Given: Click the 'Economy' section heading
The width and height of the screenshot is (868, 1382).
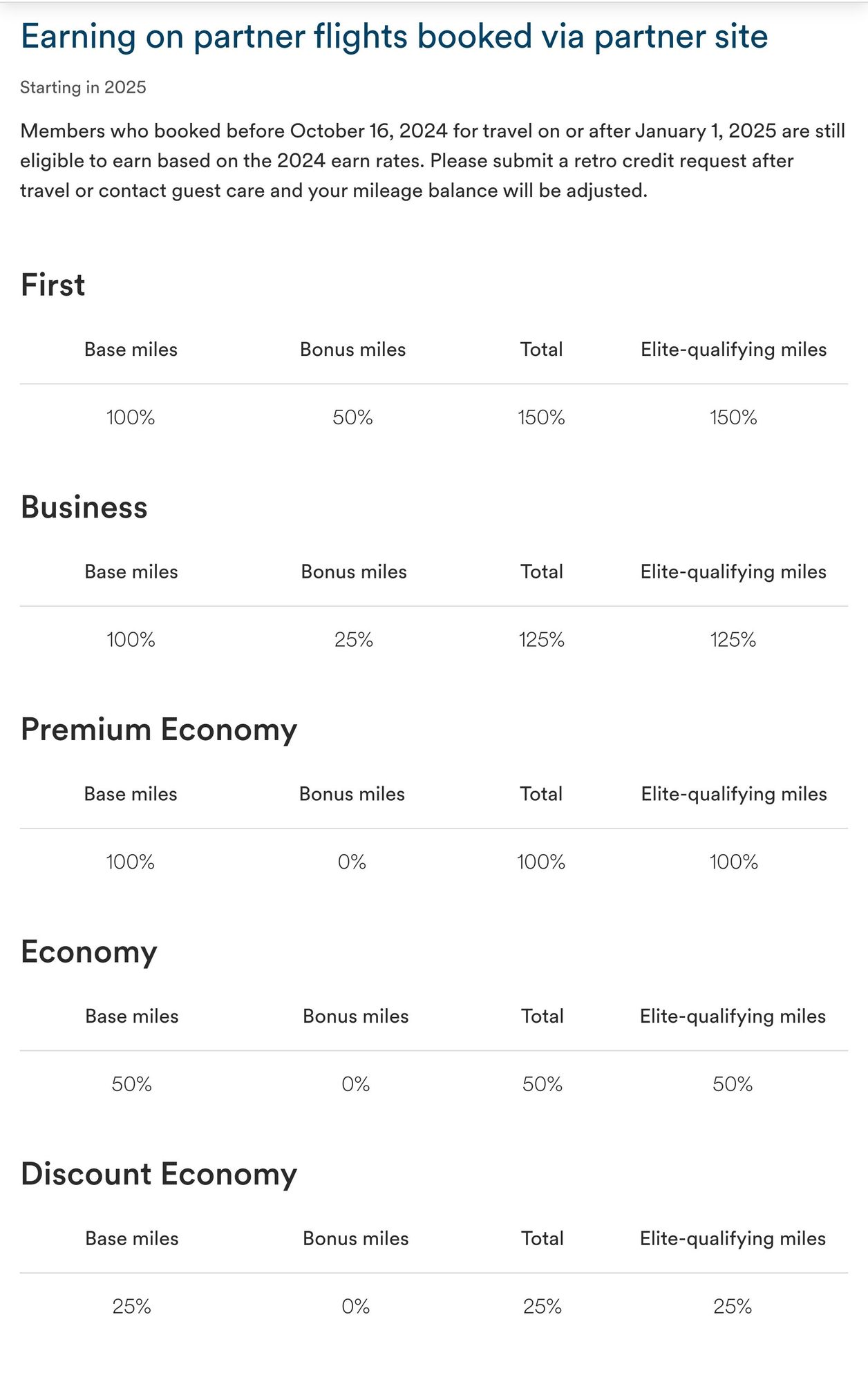Looking at the screenshot, I should click(89, 952).
